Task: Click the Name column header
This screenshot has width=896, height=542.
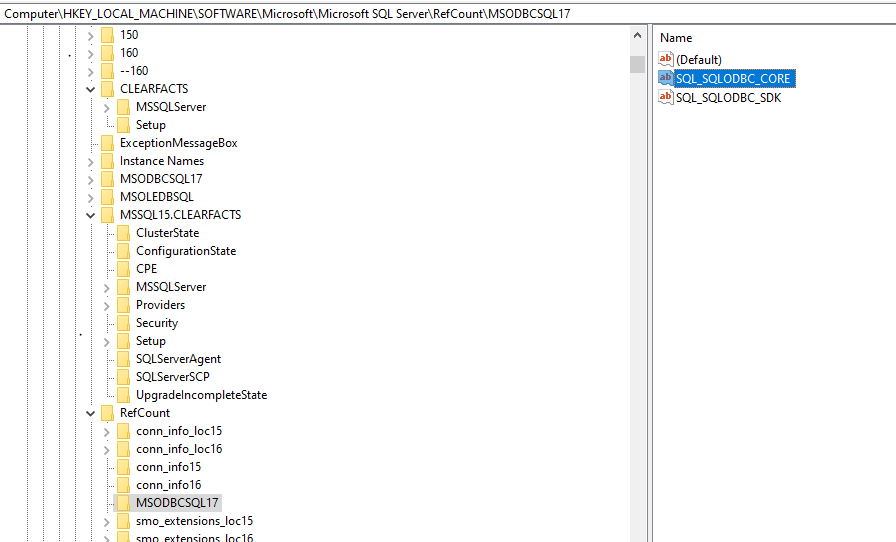Action: 676,38
